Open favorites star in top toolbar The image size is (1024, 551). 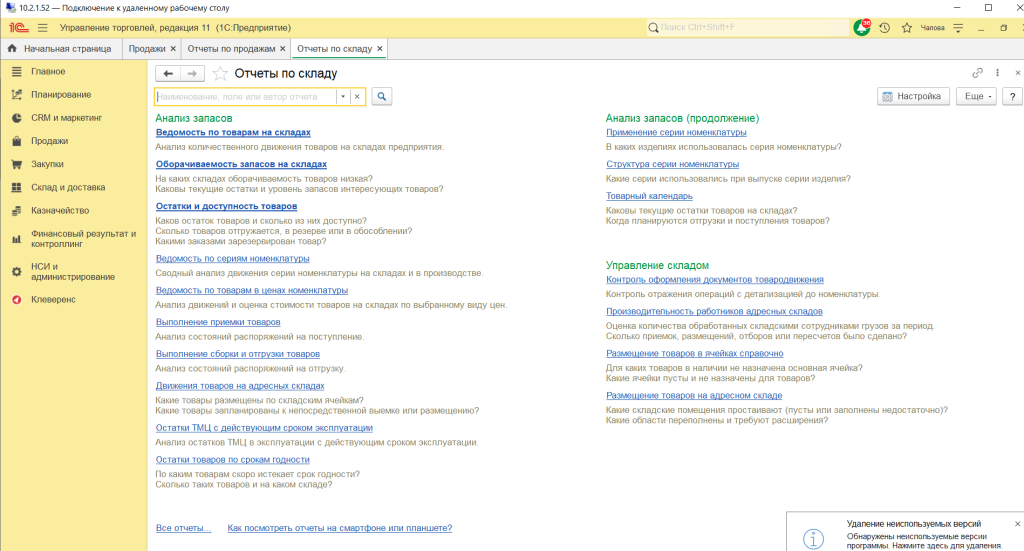pyautogui.click(x=906, y=28)
